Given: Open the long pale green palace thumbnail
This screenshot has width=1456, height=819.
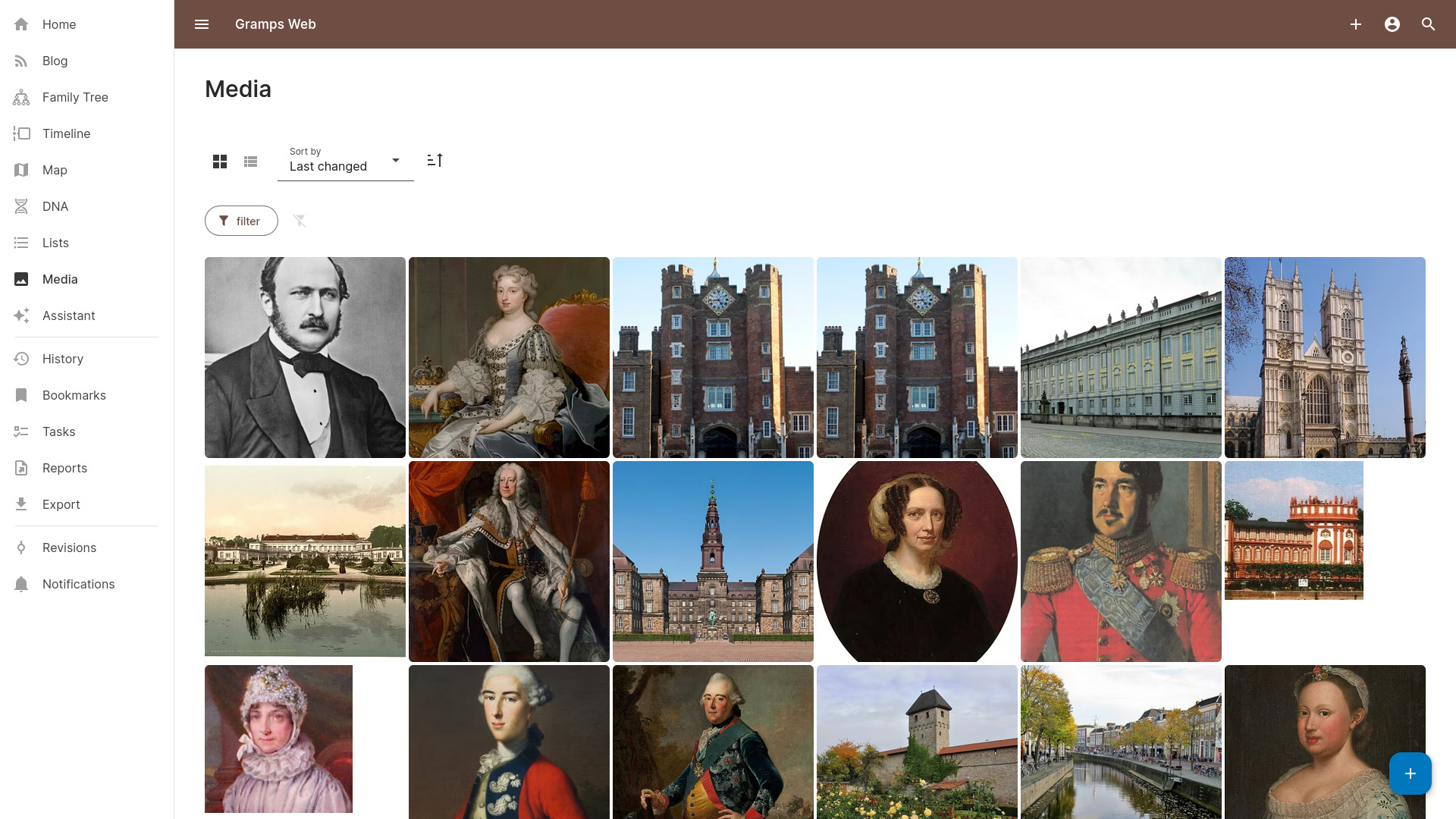Looking at the screenshot, I should coord(1121,357).
